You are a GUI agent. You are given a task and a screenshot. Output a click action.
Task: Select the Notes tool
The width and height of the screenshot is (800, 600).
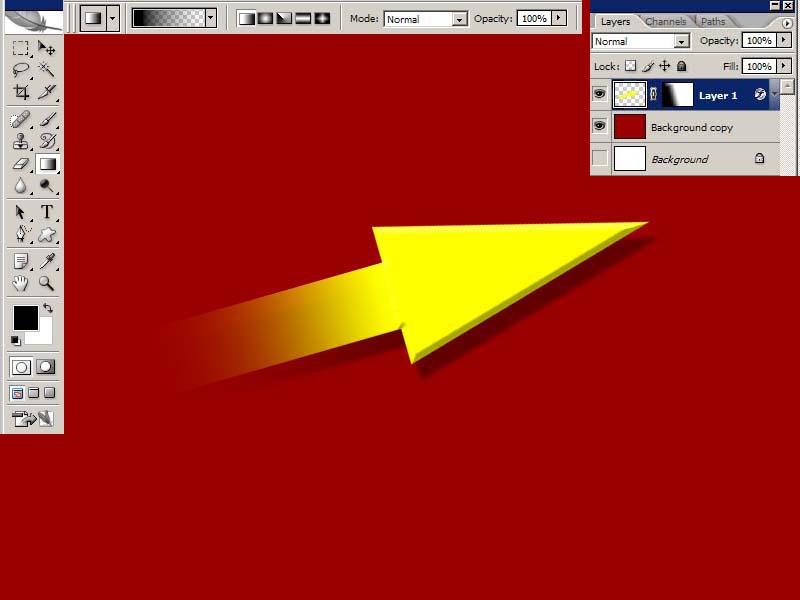tap(20, 261)
